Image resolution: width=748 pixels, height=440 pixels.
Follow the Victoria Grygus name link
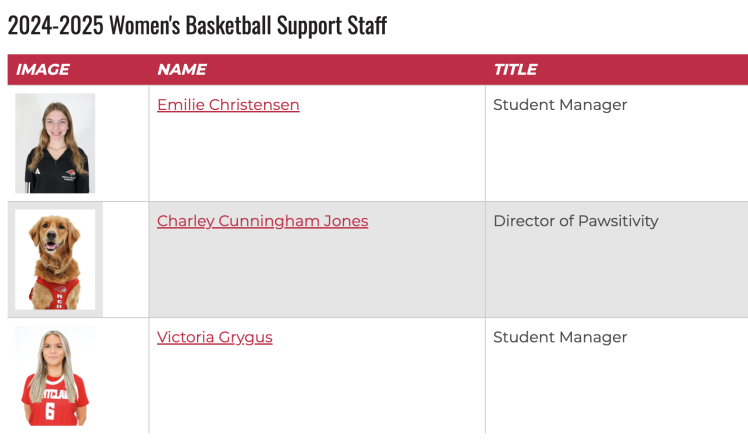click(x=214, y=337)
